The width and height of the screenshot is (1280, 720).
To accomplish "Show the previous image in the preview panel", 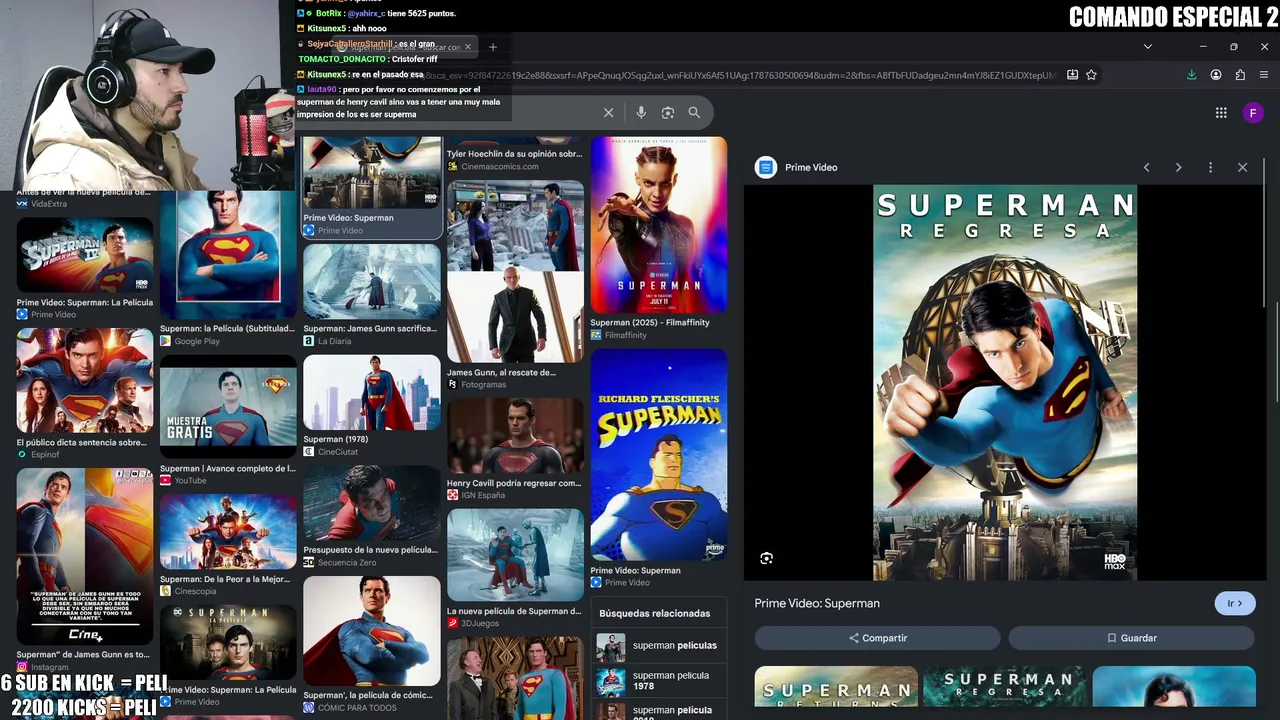I will [x=1147, y=167].
